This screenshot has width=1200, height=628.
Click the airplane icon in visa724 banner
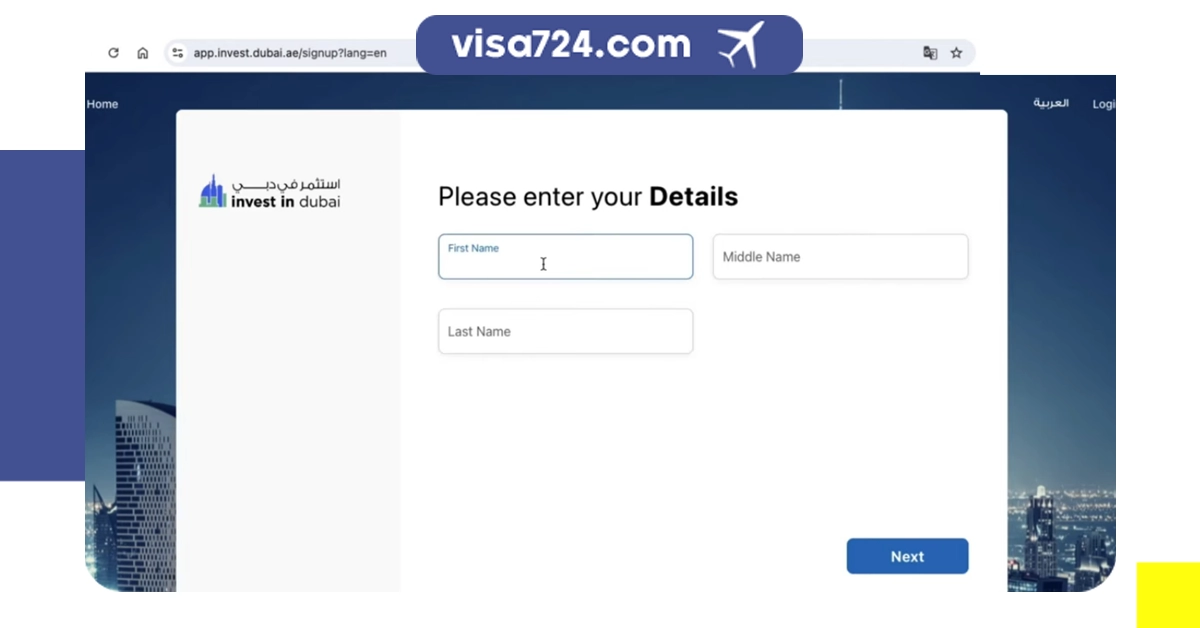pyautogui.click(x=741, y=45)
